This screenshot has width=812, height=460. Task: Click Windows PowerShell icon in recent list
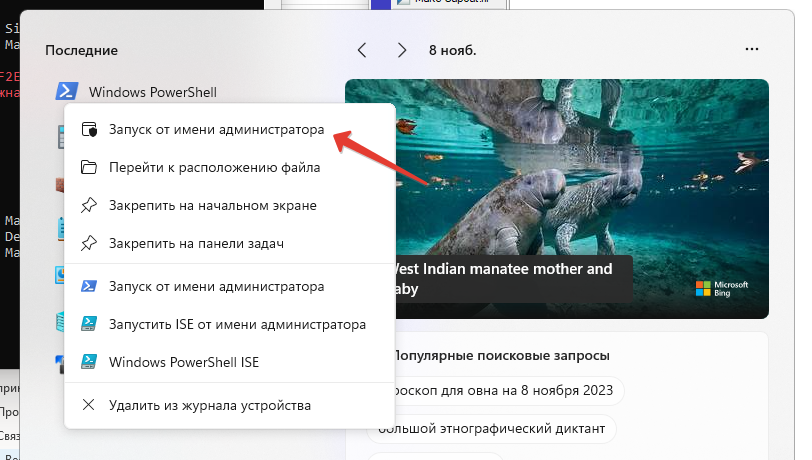pos(67,91)
